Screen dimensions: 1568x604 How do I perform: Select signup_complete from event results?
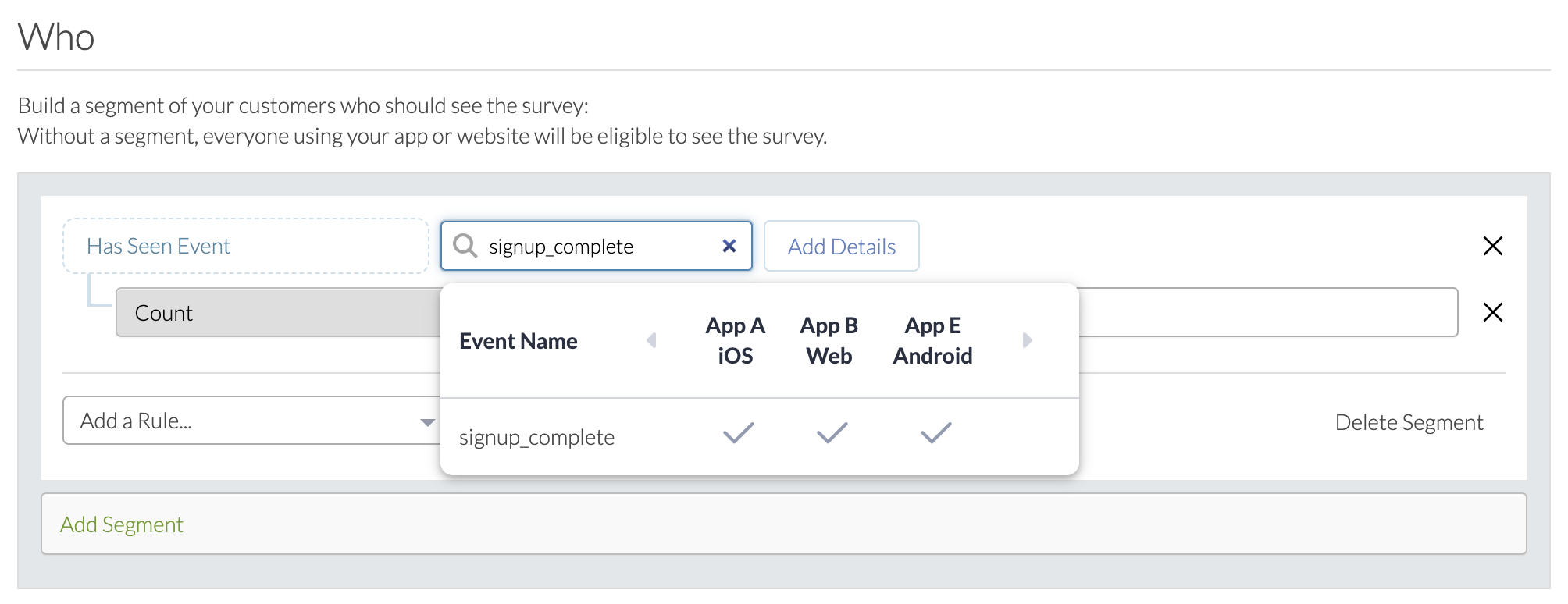coord(536,437)
